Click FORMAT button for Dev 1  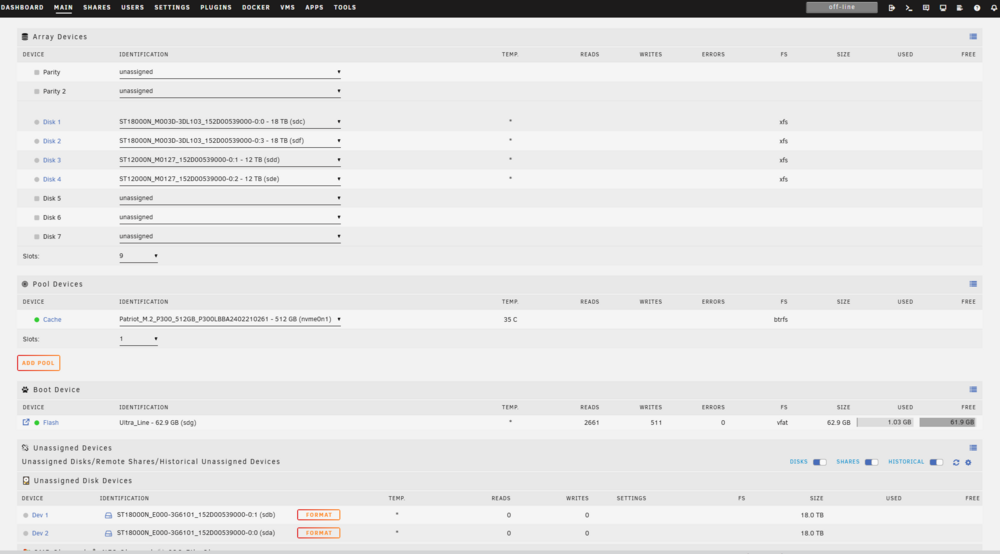coord(318,515)
